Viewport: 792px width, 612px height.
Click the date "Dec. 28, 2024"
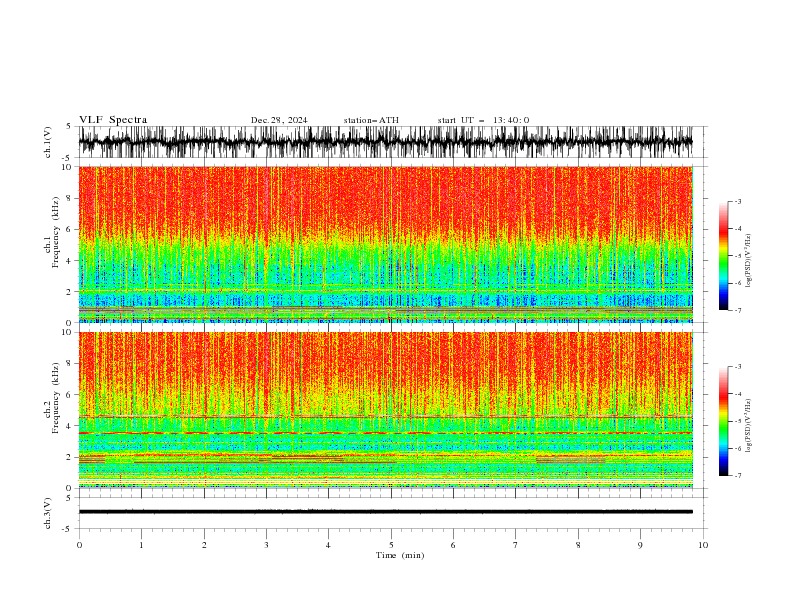tap(279, 120)
